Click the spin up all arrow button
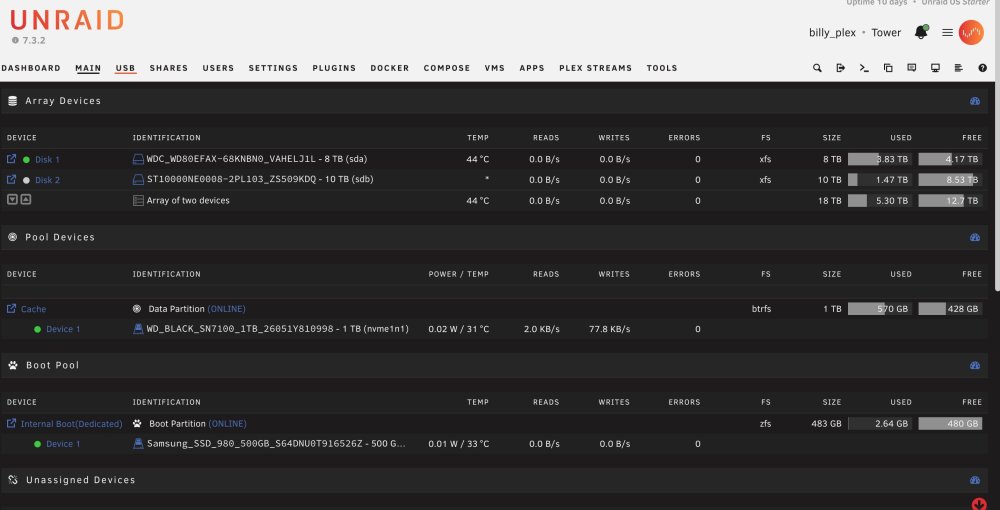 26,200
